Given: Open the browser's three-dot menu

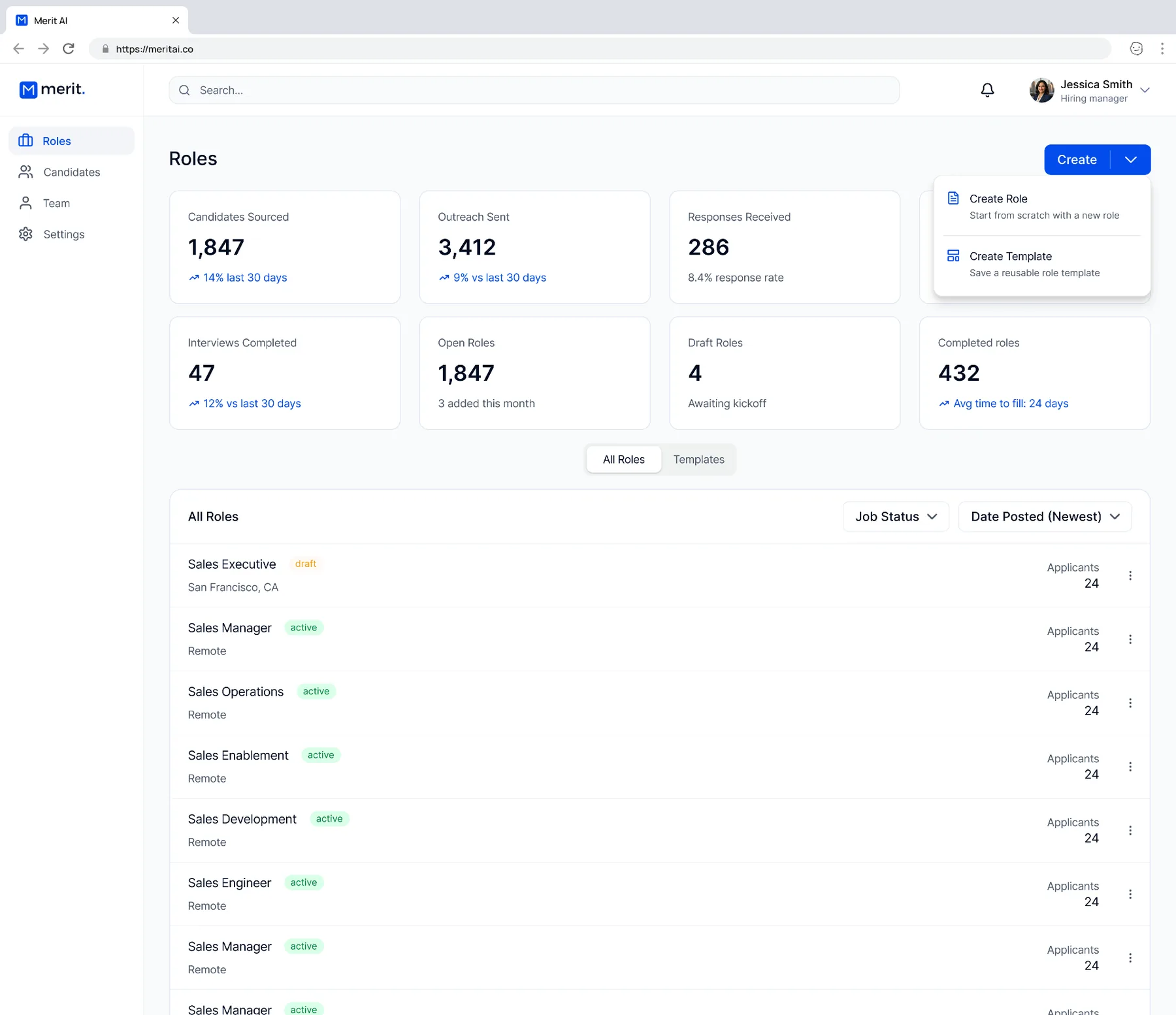Looking at the screenshot, I should pos(1162,48).
